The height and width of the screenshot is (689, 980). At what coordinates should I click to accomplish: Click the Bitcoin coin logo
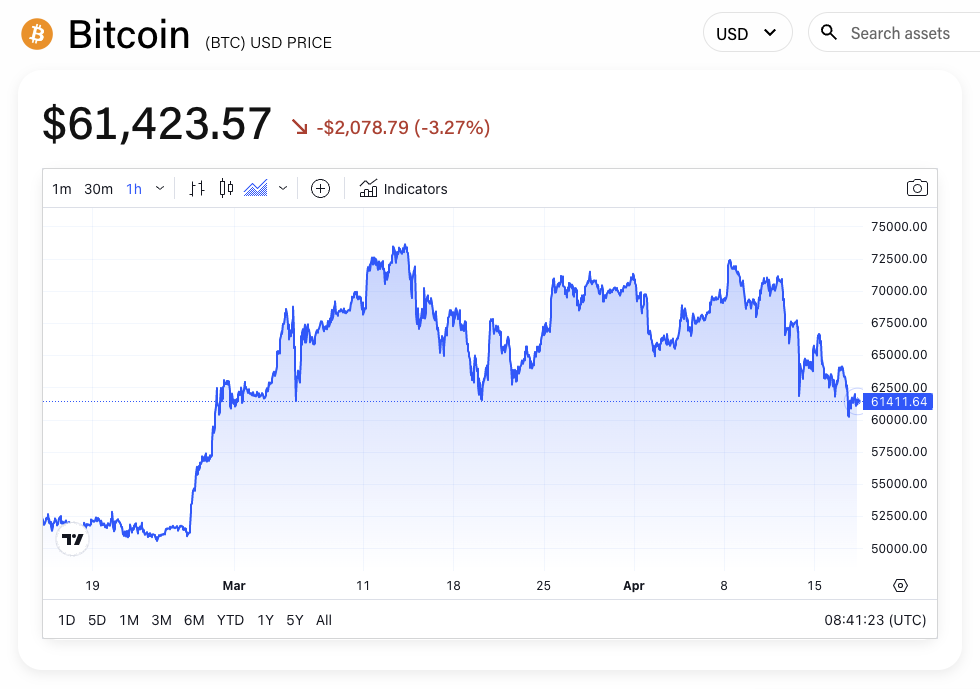(36, 33)
